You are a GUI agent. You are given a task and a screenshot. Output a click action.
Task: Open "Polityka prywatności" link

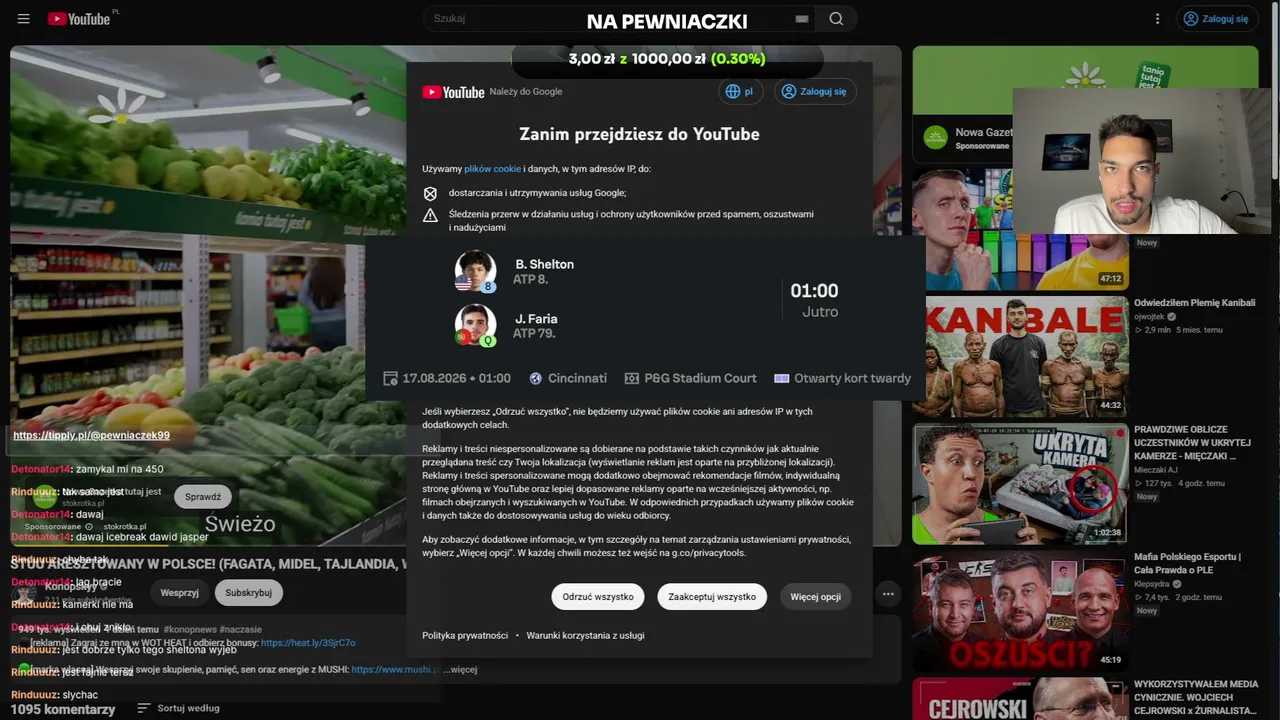pos(465,636)
